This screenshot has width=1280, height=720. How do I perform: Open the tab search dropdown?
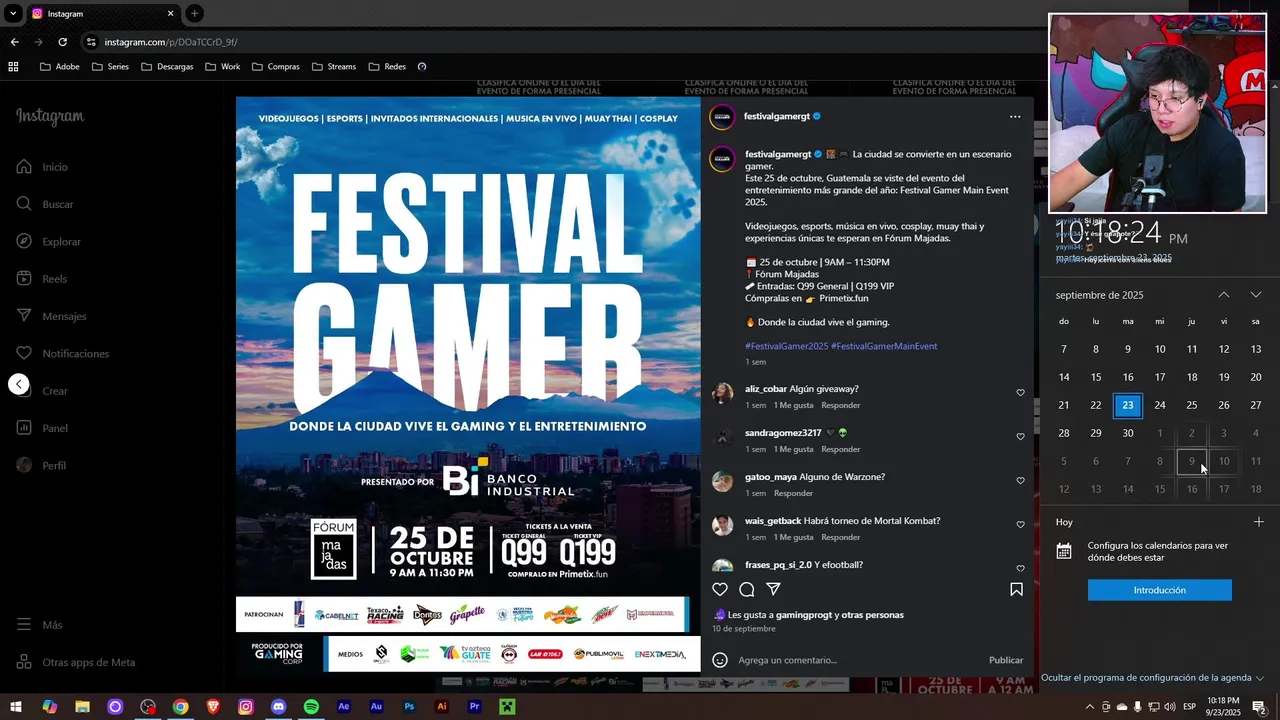pyautogui.click(x=13, y=13)
